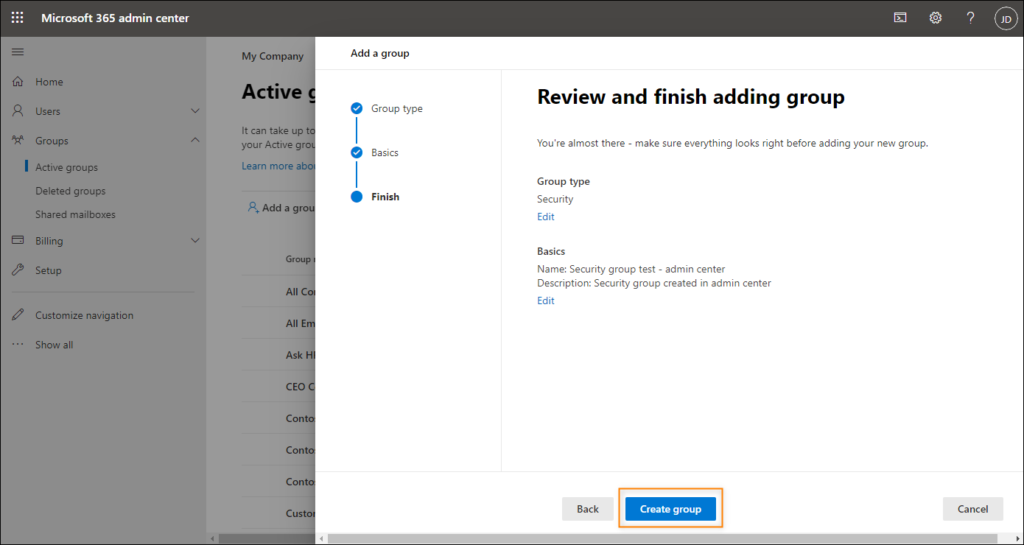Click the Back button

tap(588, 509)
